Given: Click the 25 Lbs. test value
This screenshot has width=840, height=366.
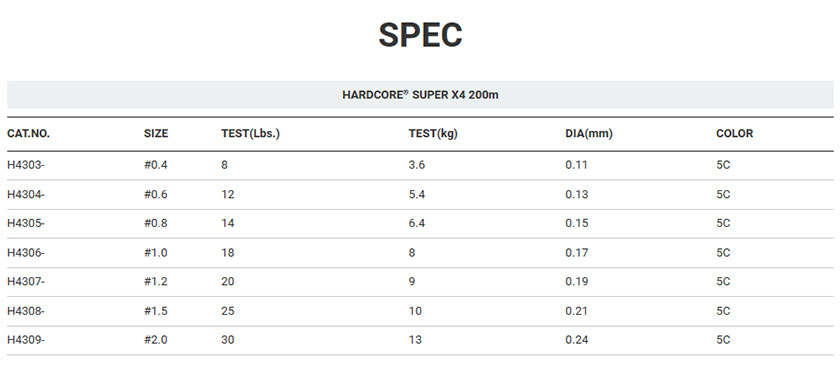Looking at the screenshot, I should pyautogui.click(x=228, y=311).
